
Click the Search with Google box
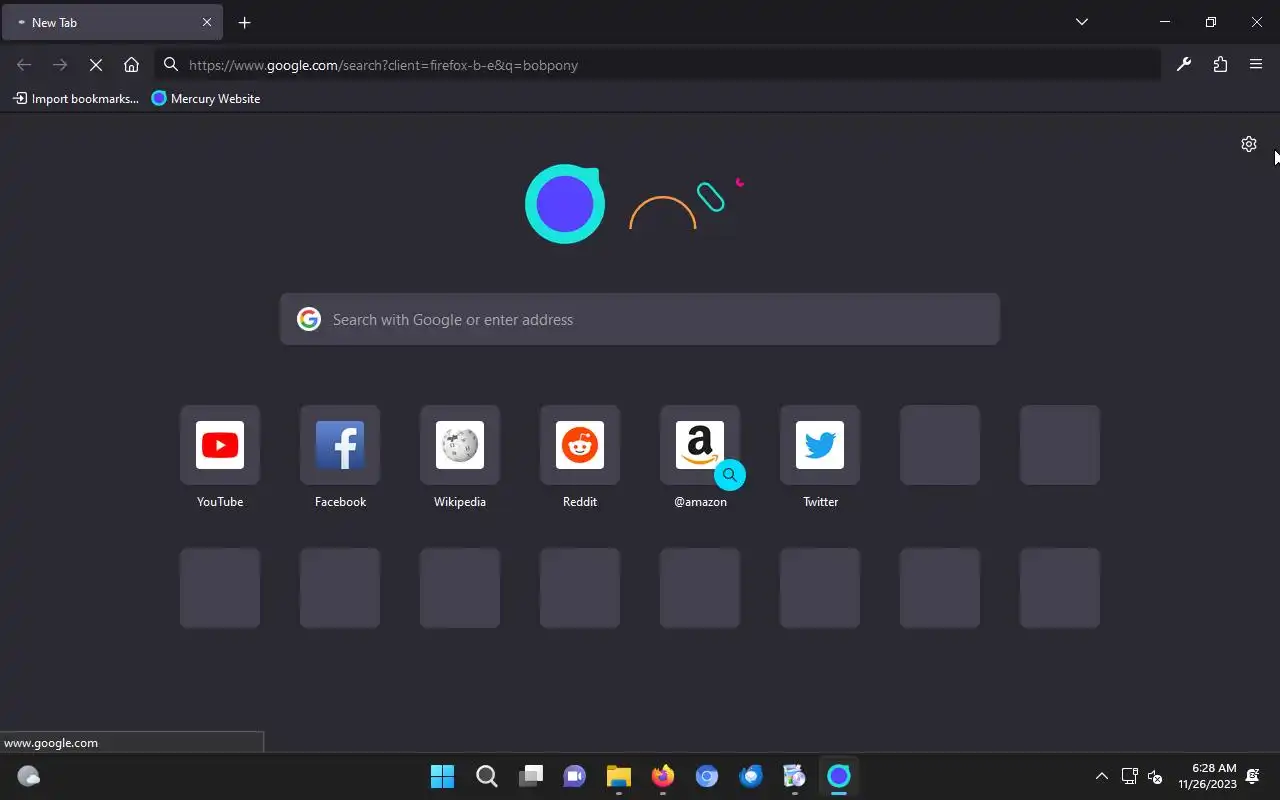click(x=640, y=319)
